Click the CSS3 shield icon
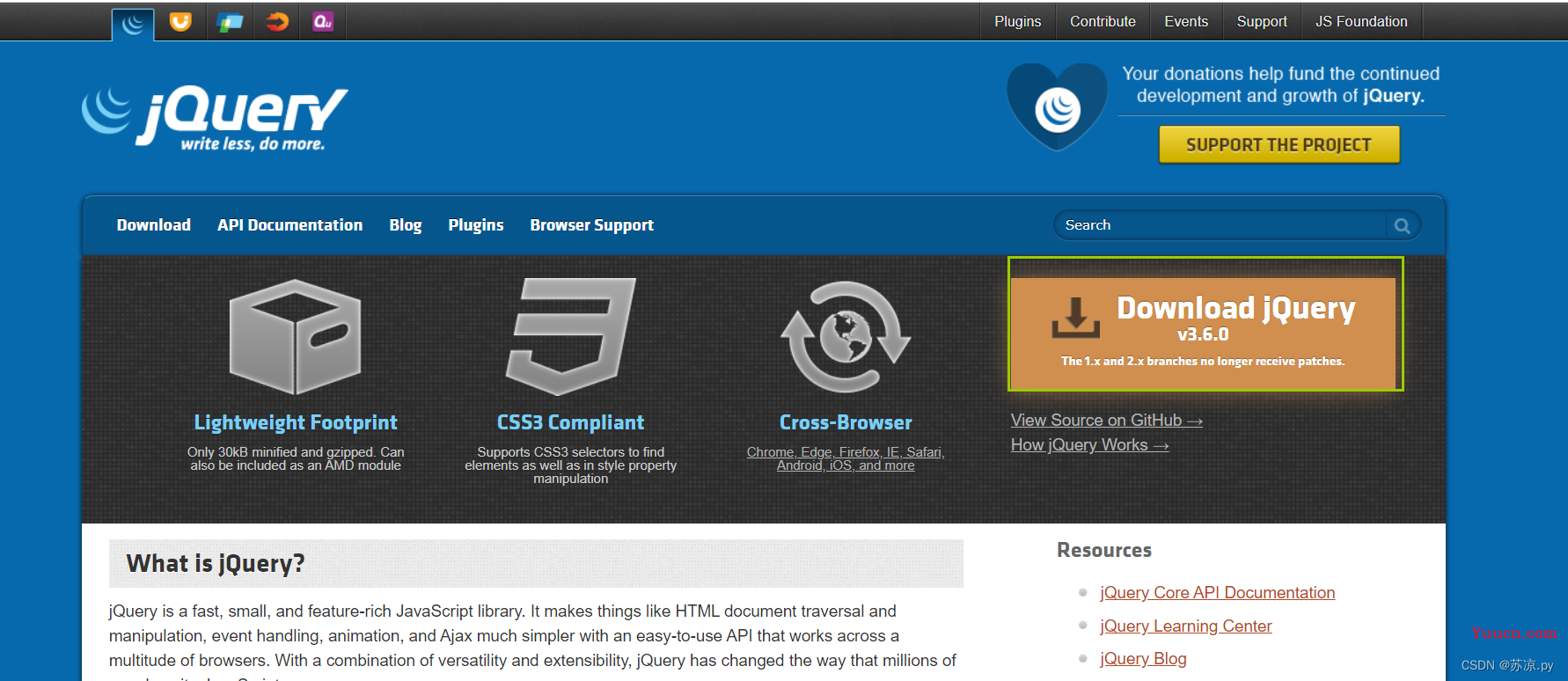Screen dimensions: 1568x681 click(x=571, y=337)
